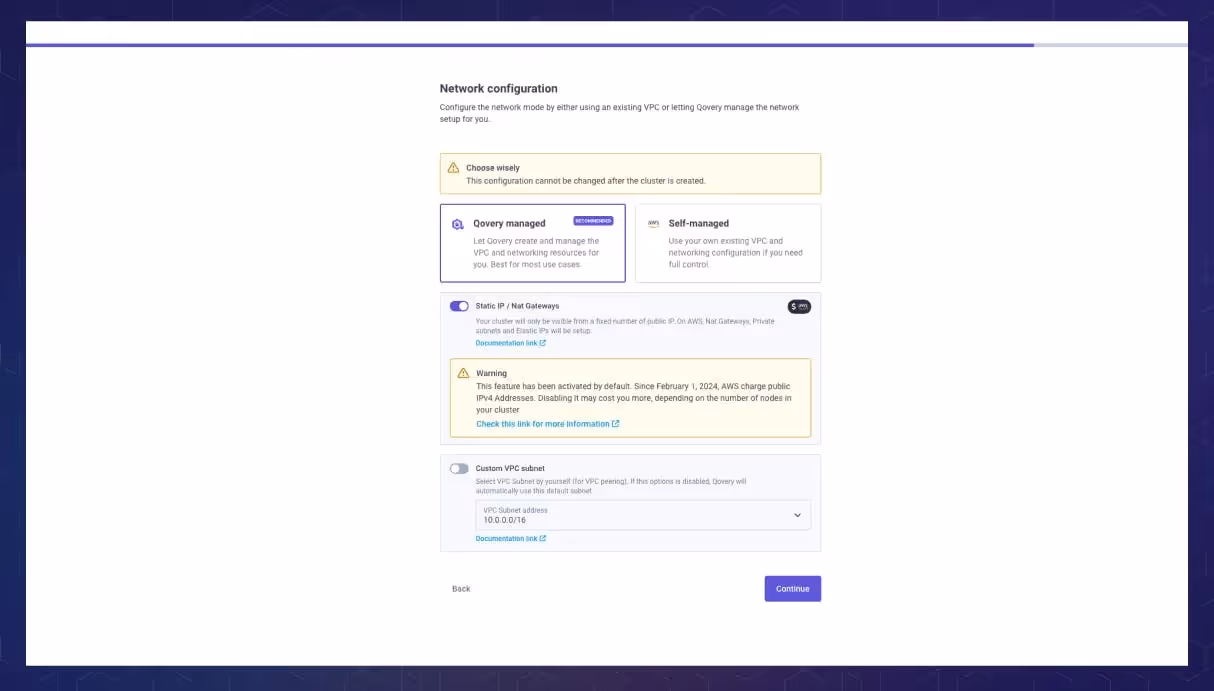Screen dimensions: 1214x691
Task: Select the Qovery managed card
Action: click(532, 242)
